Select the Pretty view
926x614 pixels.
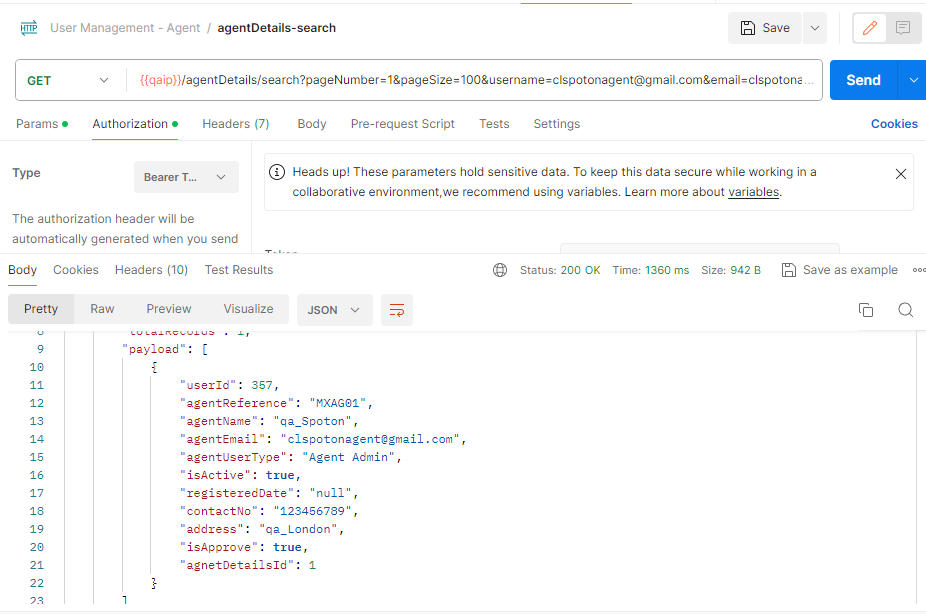click(x=41, y=309)
